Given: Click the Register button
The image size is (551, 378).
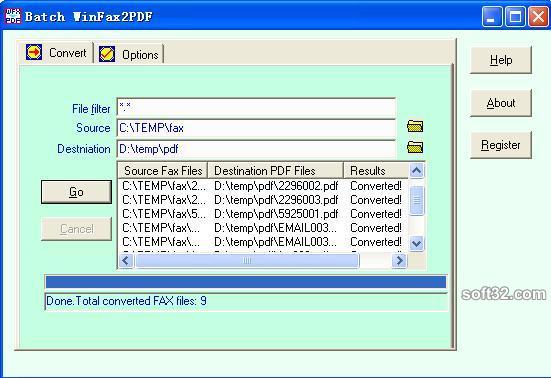Looking at the screenshot, I should tap(501, 145).
